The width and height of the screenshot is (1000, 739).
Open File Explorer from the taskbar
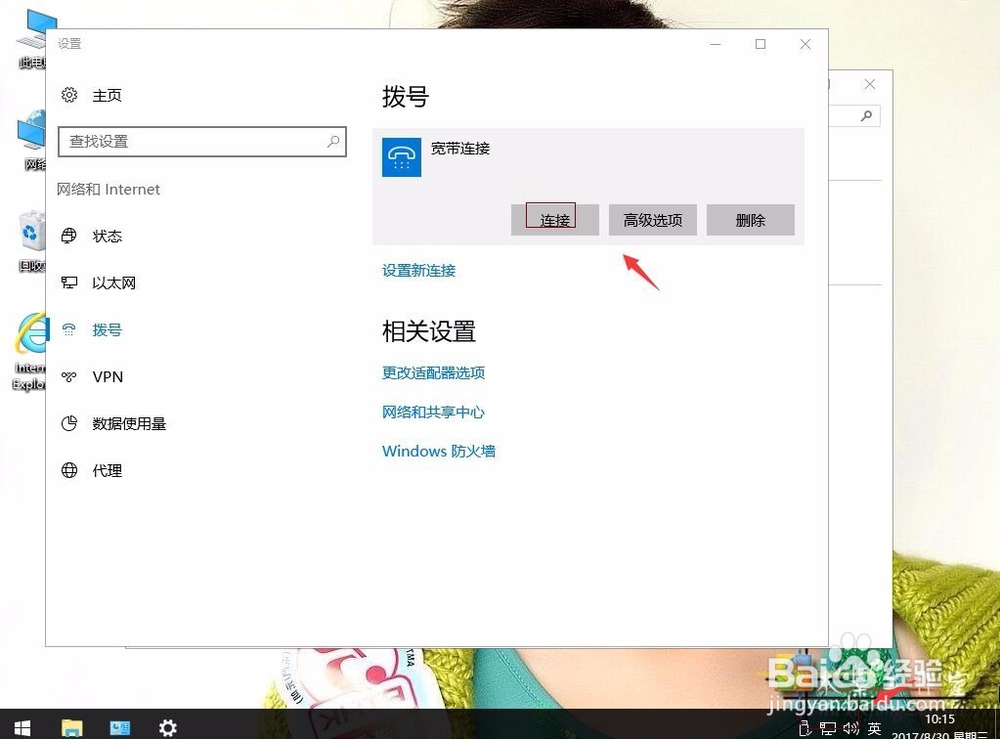pos(71,727)
